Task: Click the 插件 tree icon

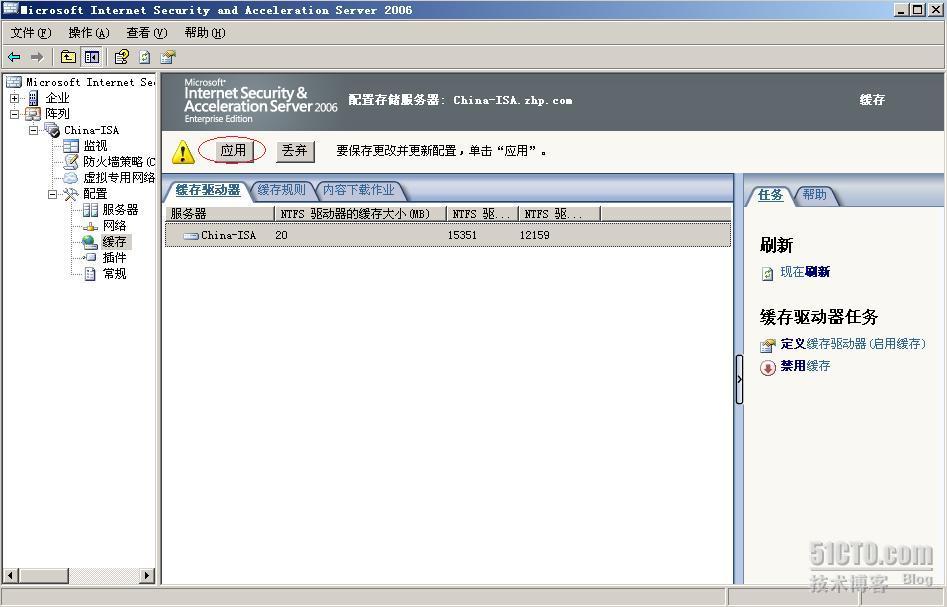Action: coord(90,257)
